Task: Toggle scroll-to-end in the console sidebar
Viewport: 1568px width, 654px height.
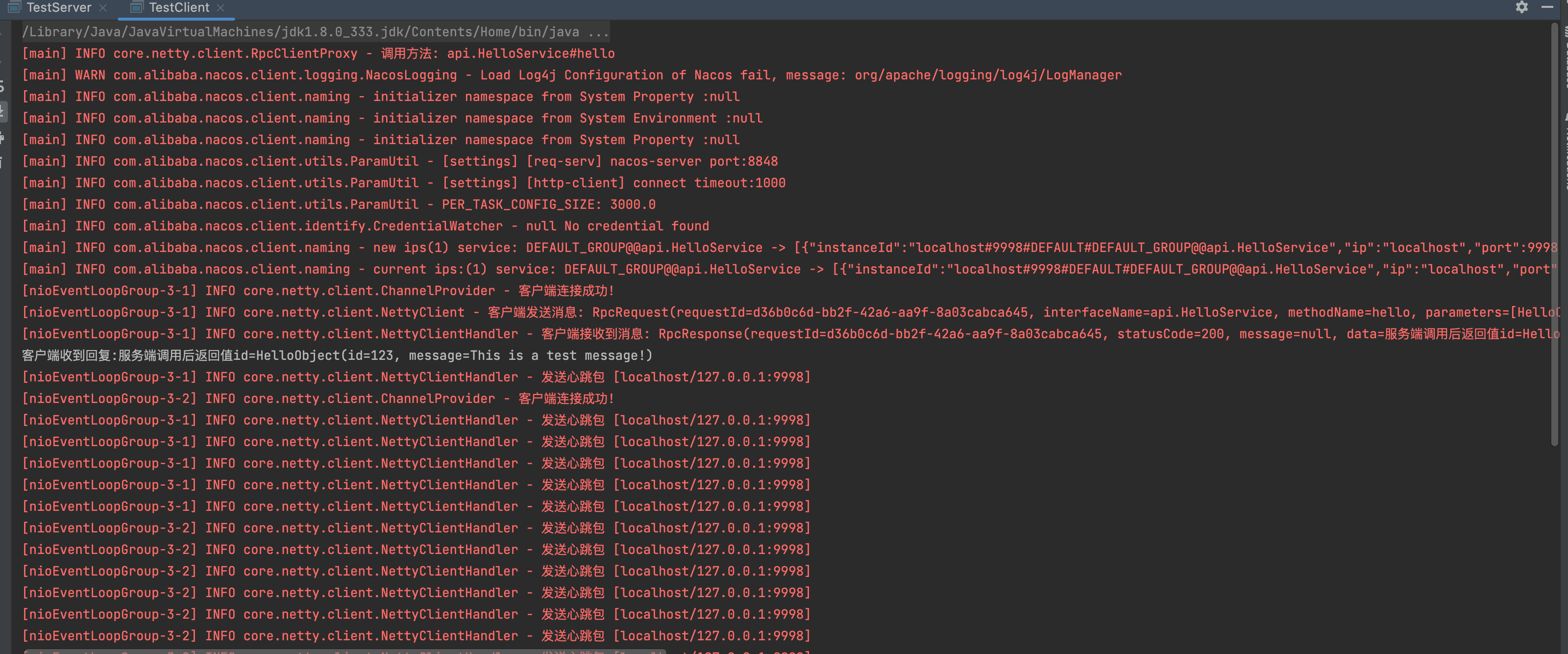Action: [2, 111]
